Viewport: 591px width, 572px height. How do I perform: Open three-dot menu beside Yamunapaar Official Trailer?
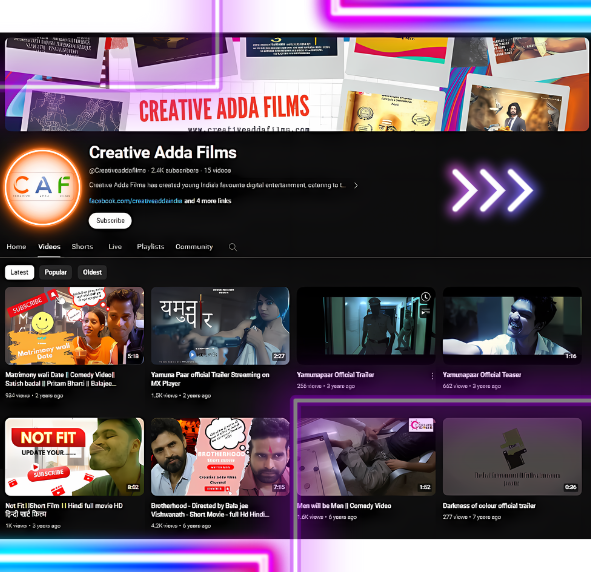coord(432,376)
